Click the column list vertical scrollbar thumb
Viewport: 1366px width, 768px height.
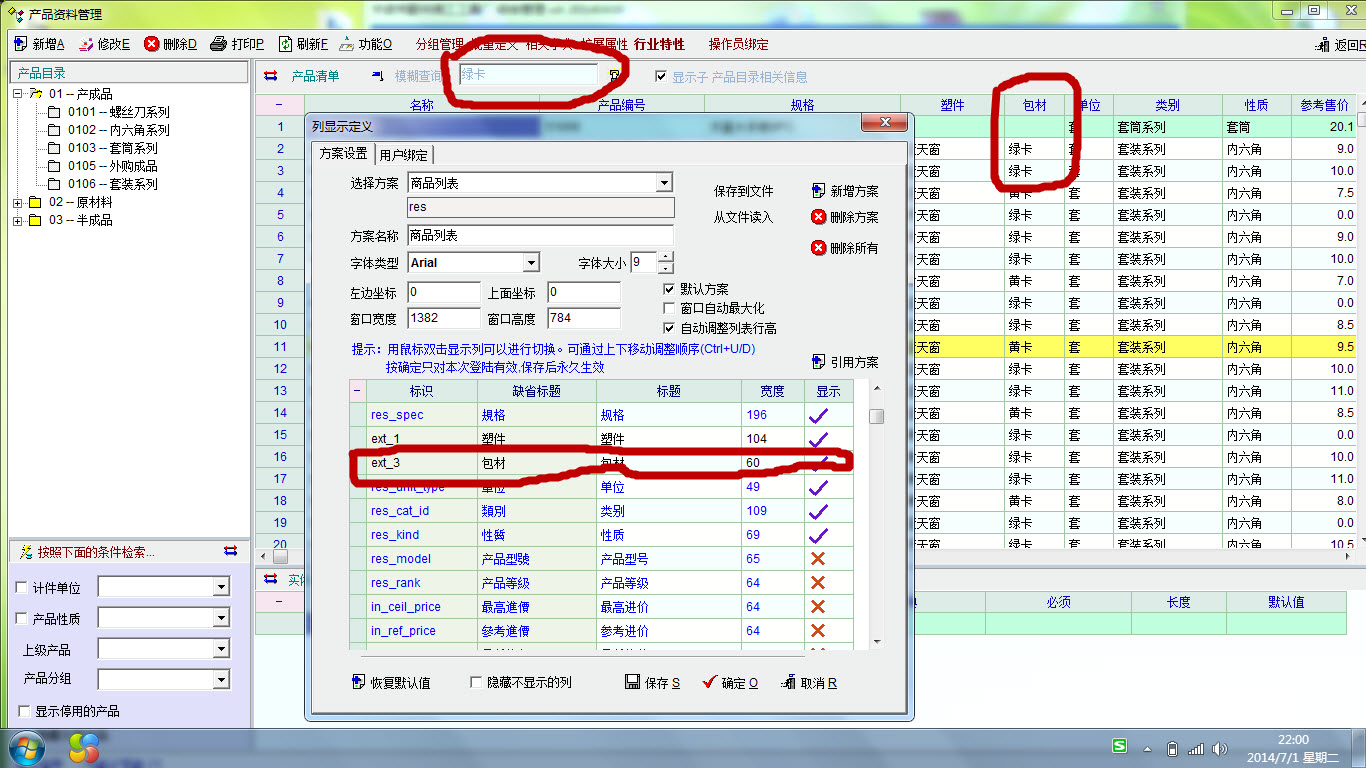click(876, 416)
